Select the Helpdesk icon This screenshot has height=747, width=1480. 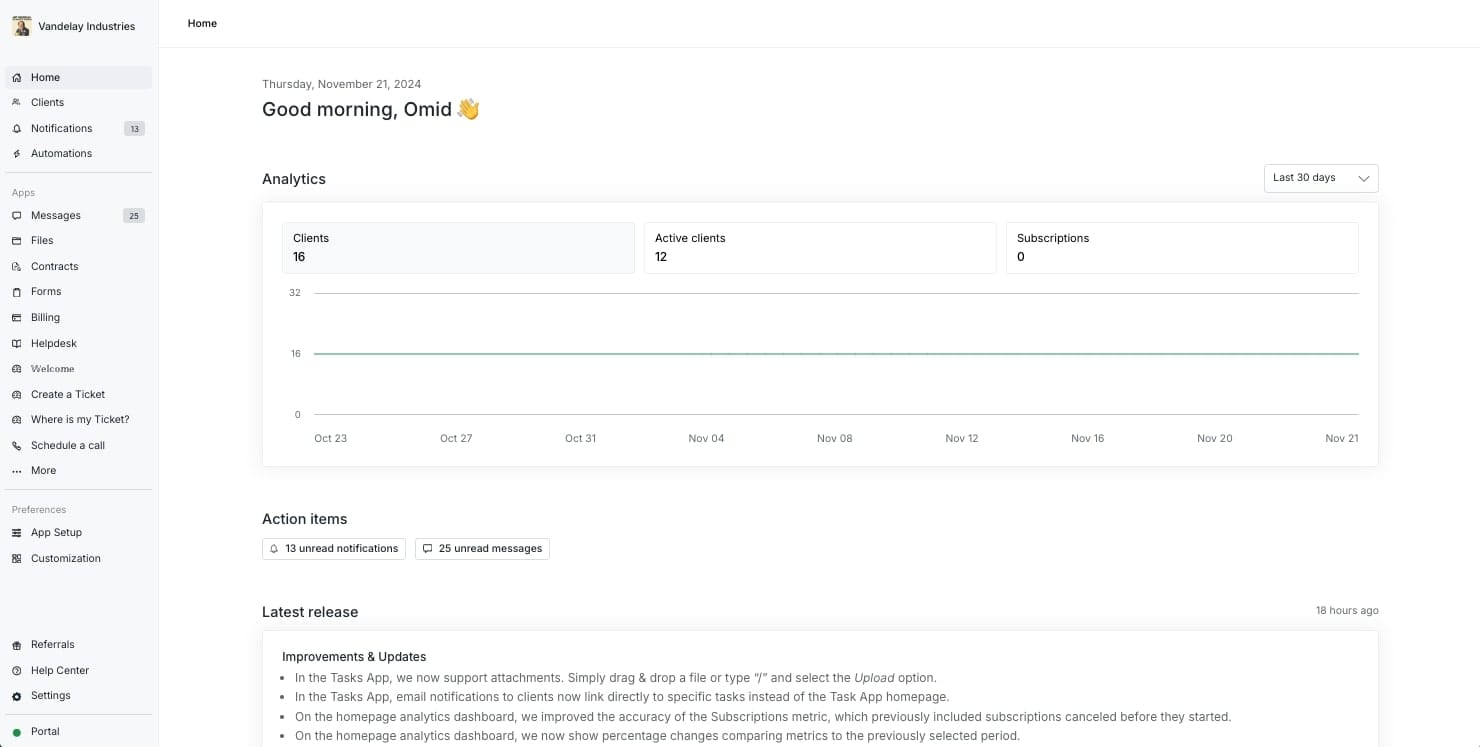(x=16, y=343)
